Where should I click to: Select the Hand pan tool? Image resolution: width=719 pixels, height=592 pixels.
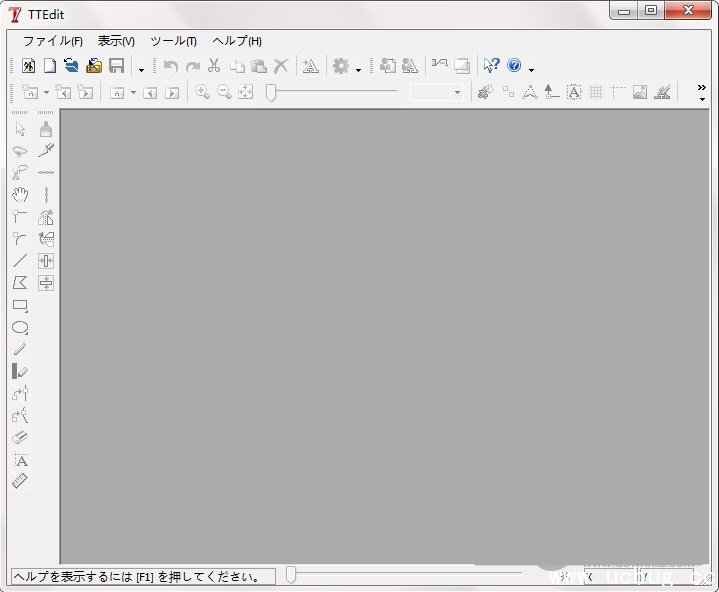click(x=20, y=195)
